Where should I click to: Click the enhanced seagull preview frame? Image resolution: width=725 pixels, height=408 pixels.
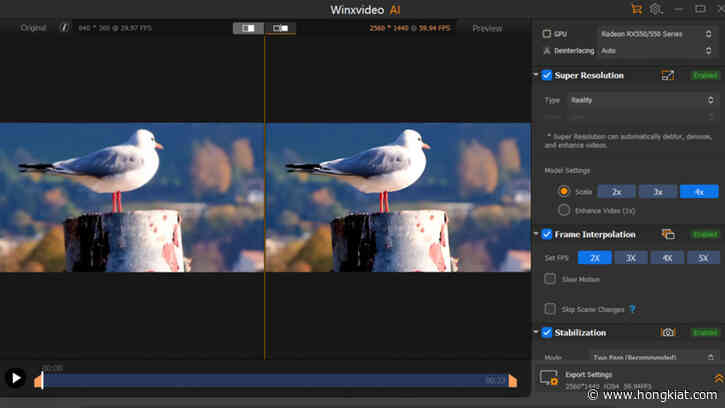coord(398,197)
